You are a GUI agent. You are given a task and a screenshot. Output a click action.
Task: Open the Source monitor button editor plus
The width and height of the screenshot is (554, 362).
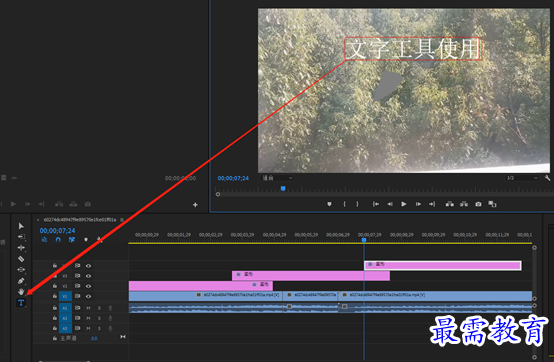[195, 204]
